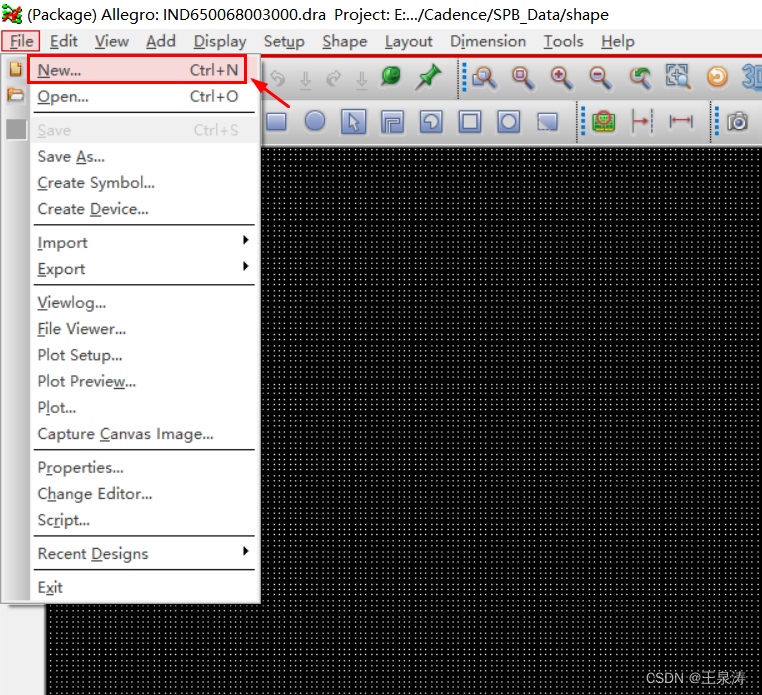Click Exit in the File menu

click(x=50, y=587)
